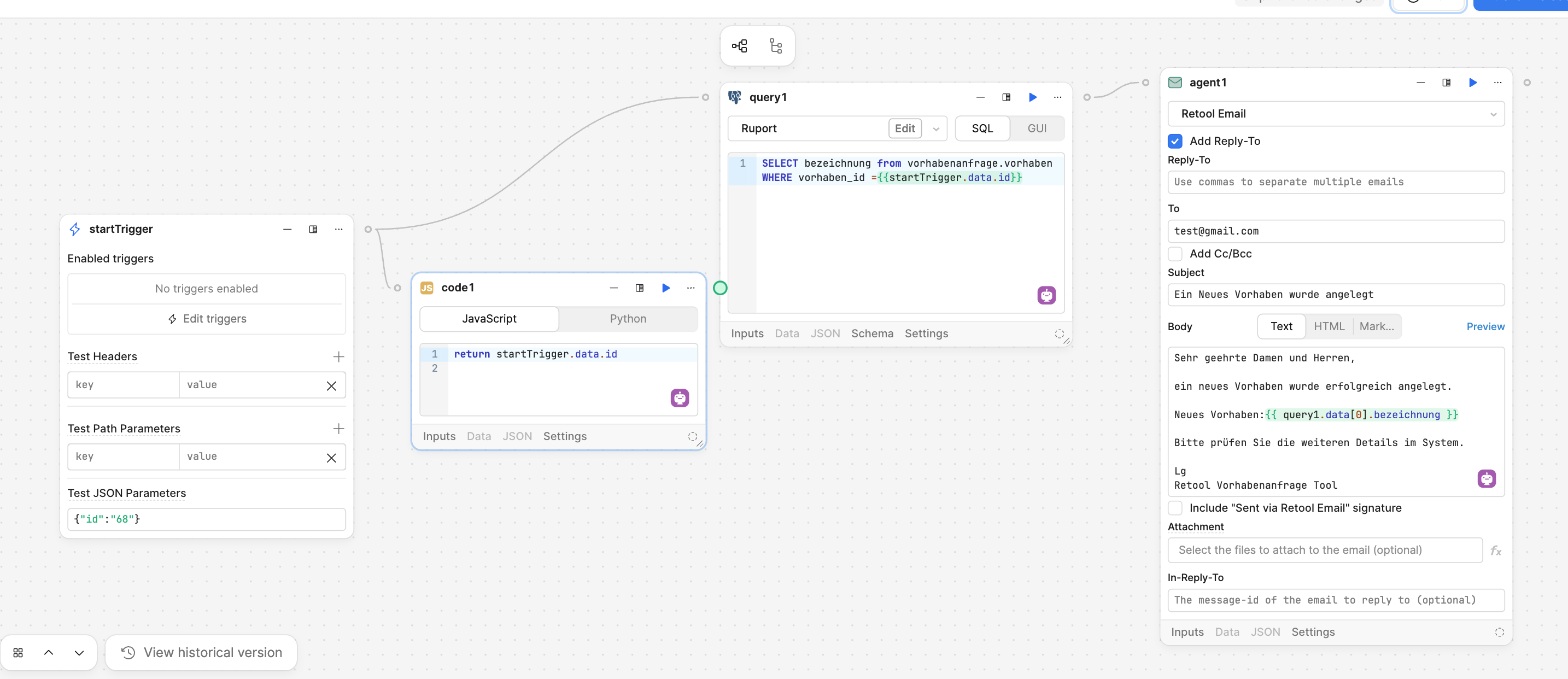Screen dimensions: 1568x679
Task: Open code1 block's three-dot menu
Action: point(691,288)
